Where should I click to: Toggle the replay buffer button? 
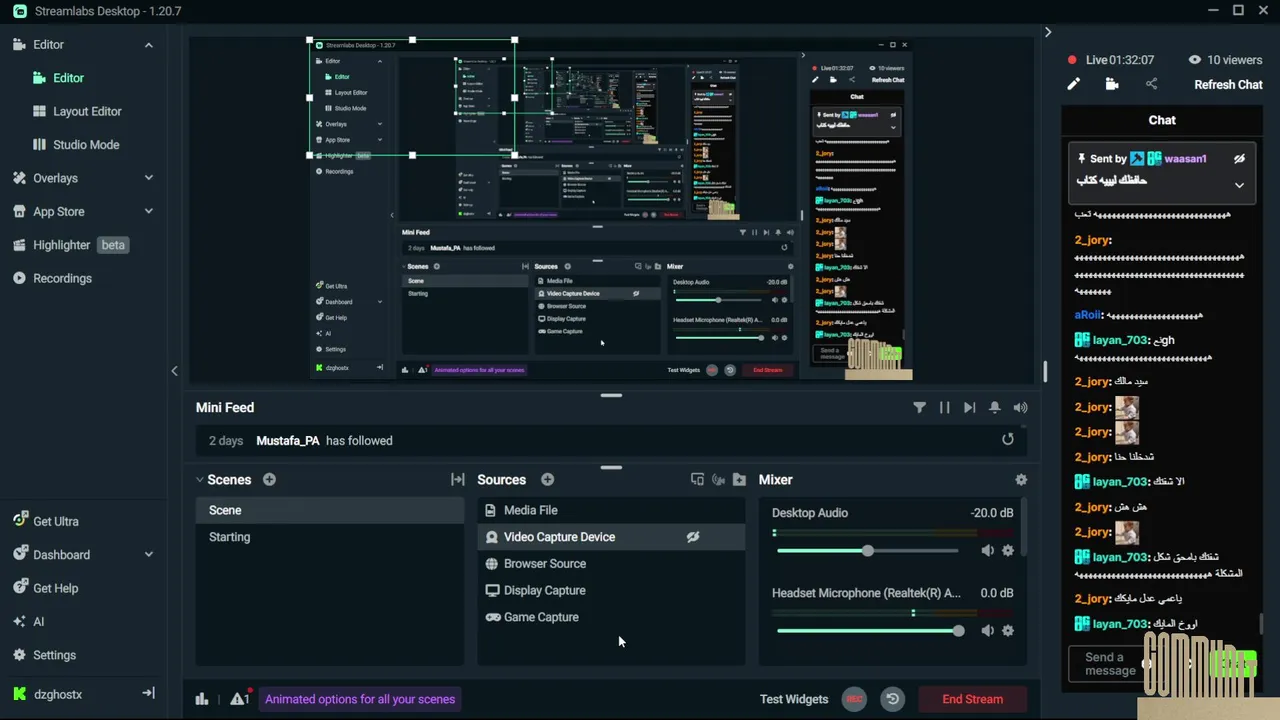pyautogui.click(x=893, y=700)
